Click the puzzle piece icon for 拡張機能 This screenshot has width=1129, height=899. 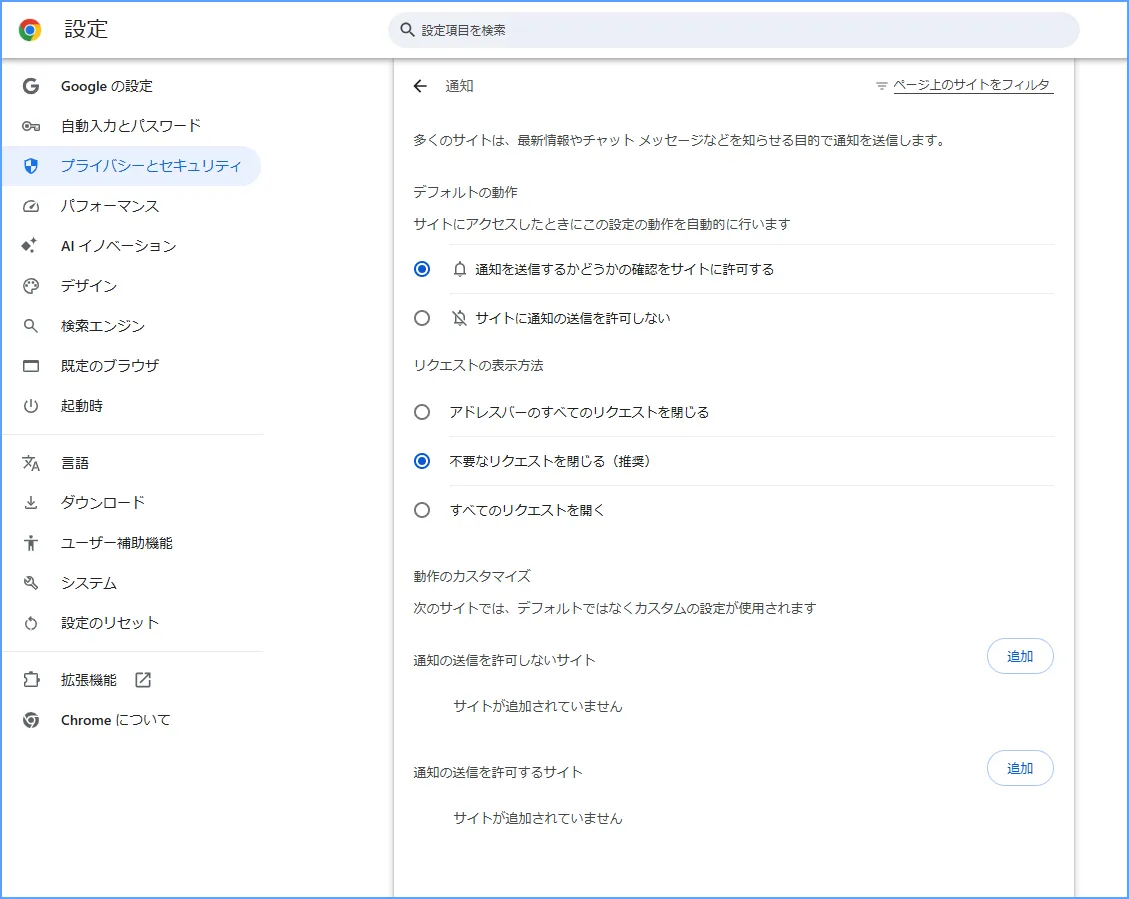pyautogui.click(x=31, y=679)
